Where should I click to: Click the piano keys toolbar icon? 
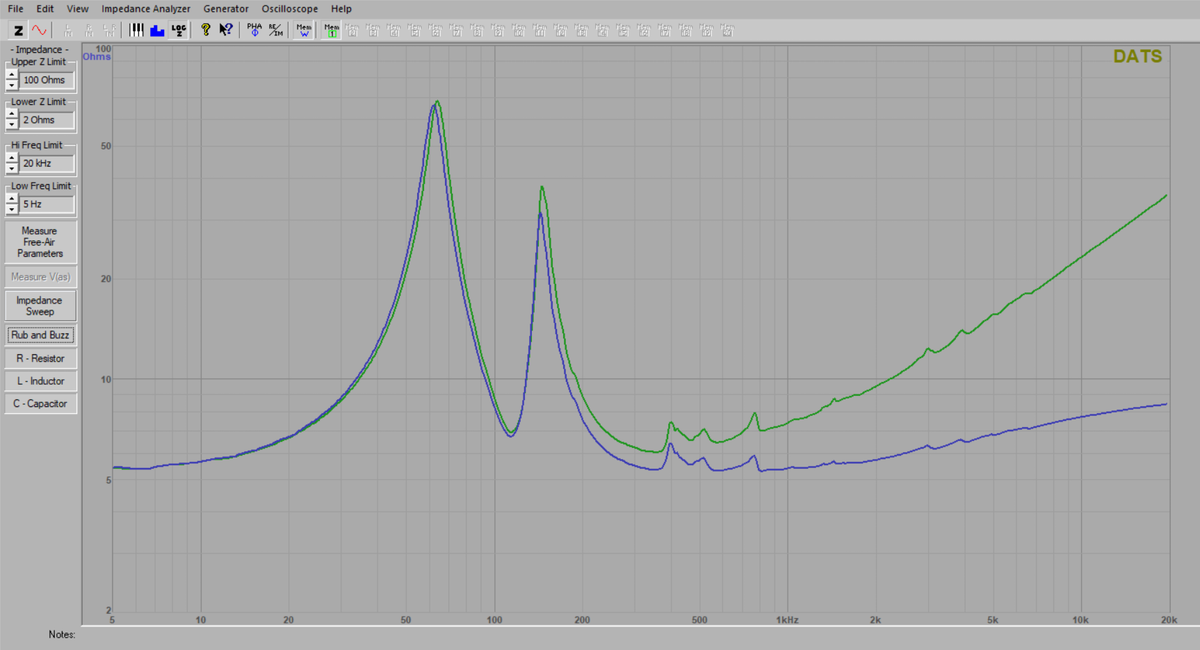point(137,30)
